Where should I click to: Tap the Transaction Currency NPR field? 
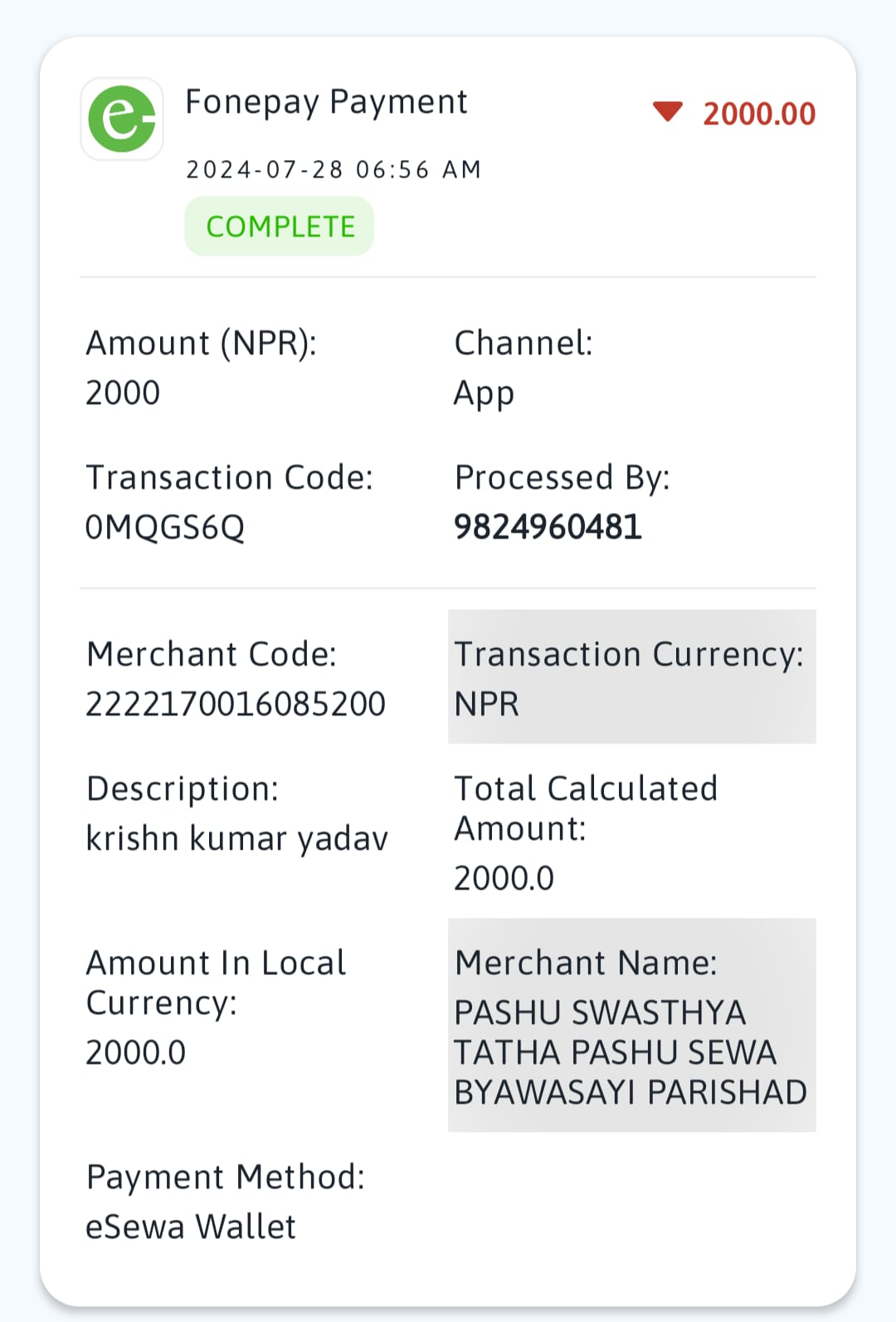coord(632,676)
